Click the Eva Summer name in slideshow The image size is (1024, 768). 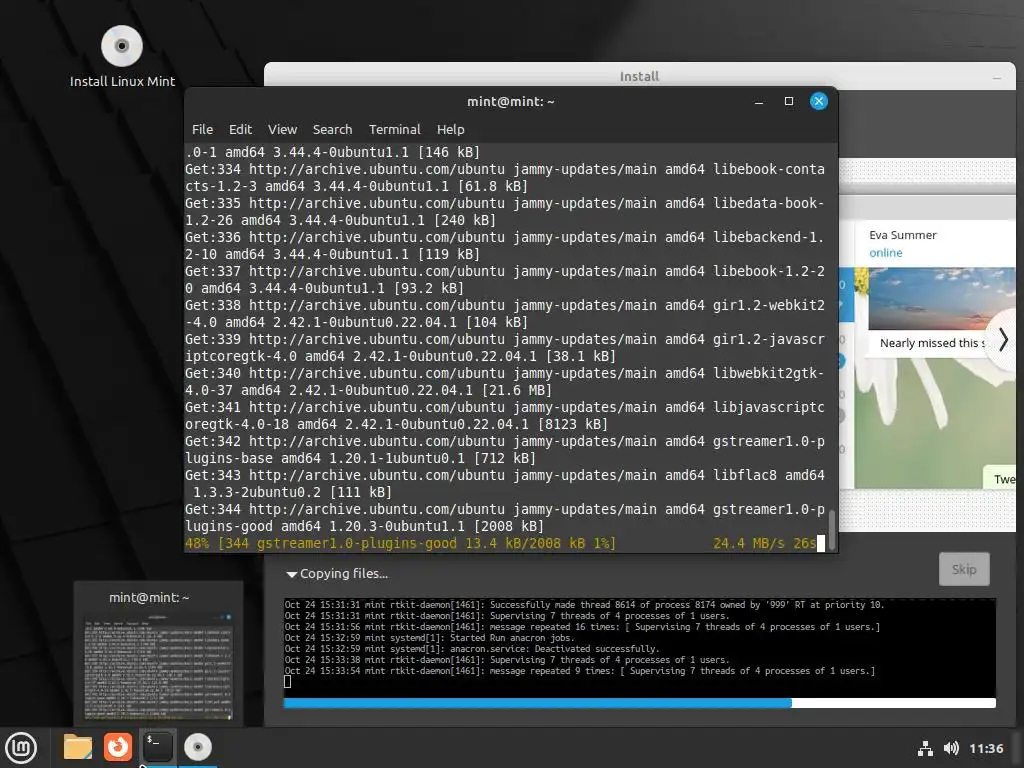(x=903, y=235)
